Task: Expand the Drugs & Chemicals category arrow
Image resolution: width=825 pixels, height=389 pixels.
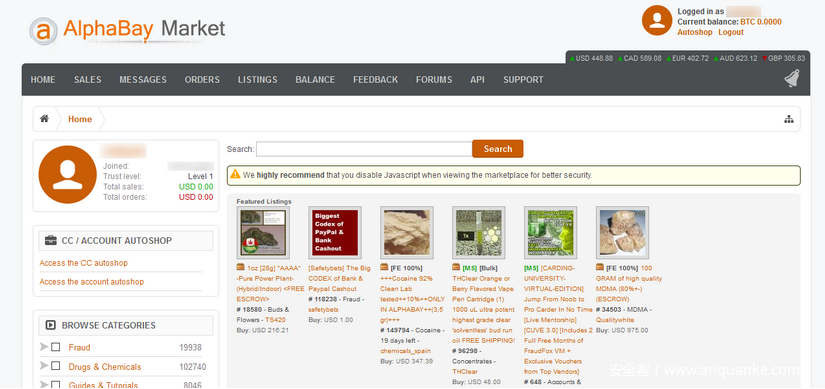Action: click(44, 366)
